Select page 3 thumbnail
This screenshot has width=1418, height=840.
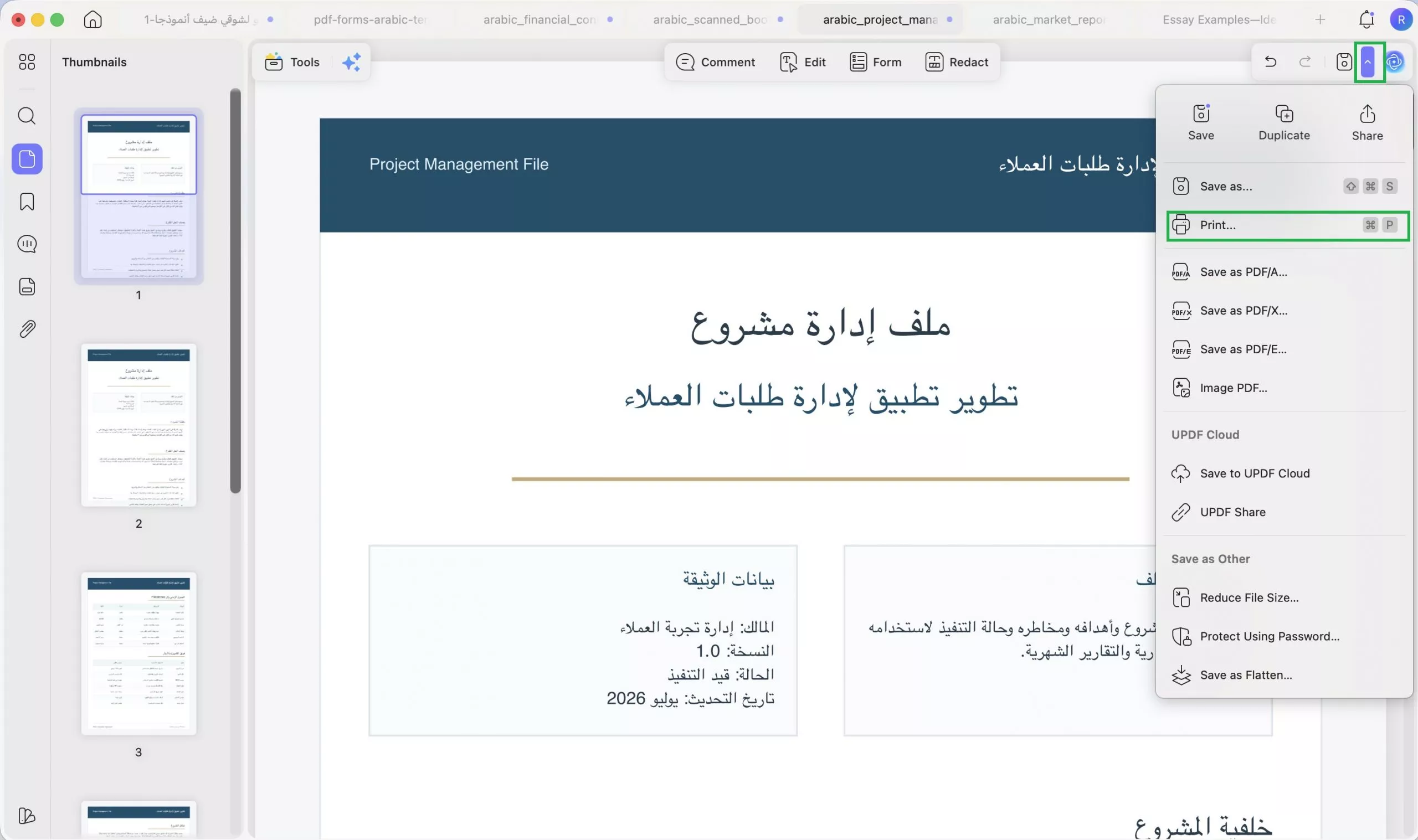(138, 654)
